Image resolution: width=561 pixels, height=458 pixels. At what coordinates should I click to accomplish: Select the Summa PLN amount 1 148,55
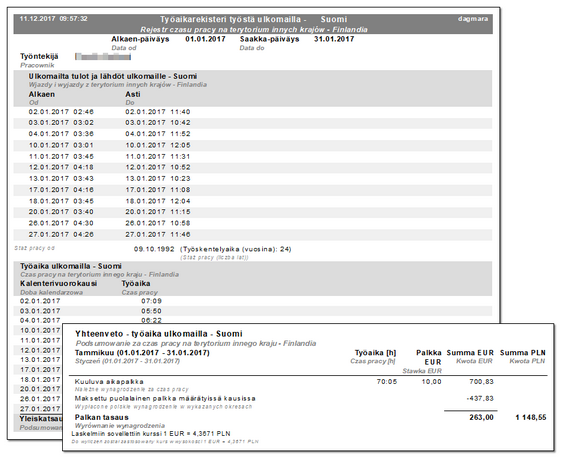tap(531, 418)
